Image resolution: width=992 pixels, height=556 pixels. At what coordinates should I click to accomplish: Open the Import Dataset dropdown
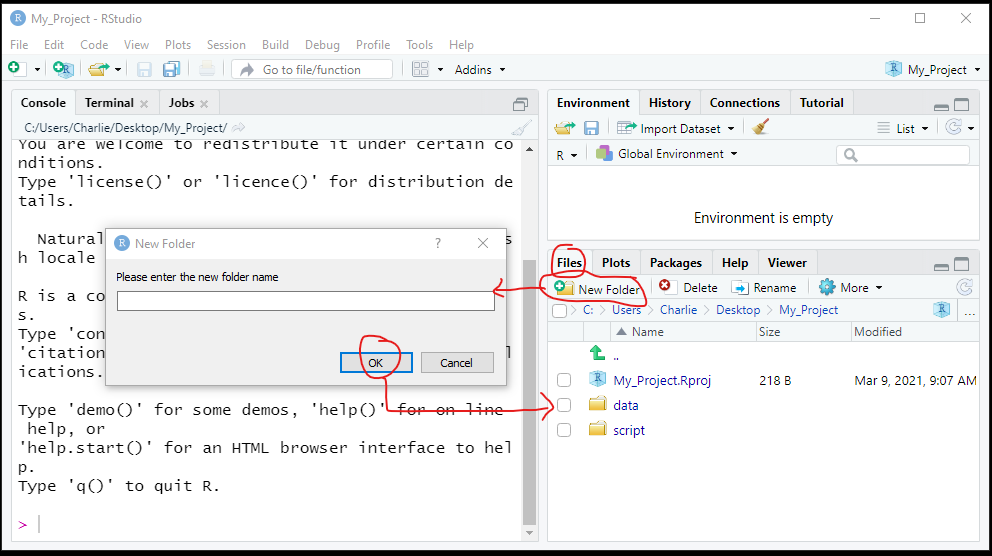coord(676,128)
